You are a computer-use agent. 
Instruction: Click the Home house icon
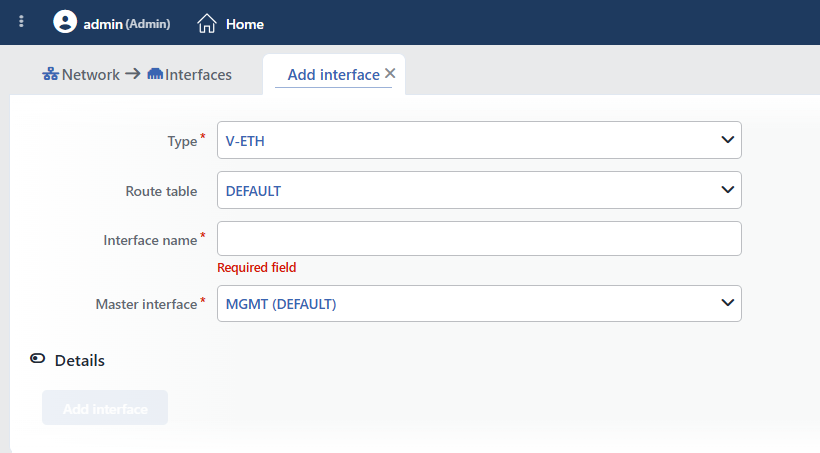point(207,24)
